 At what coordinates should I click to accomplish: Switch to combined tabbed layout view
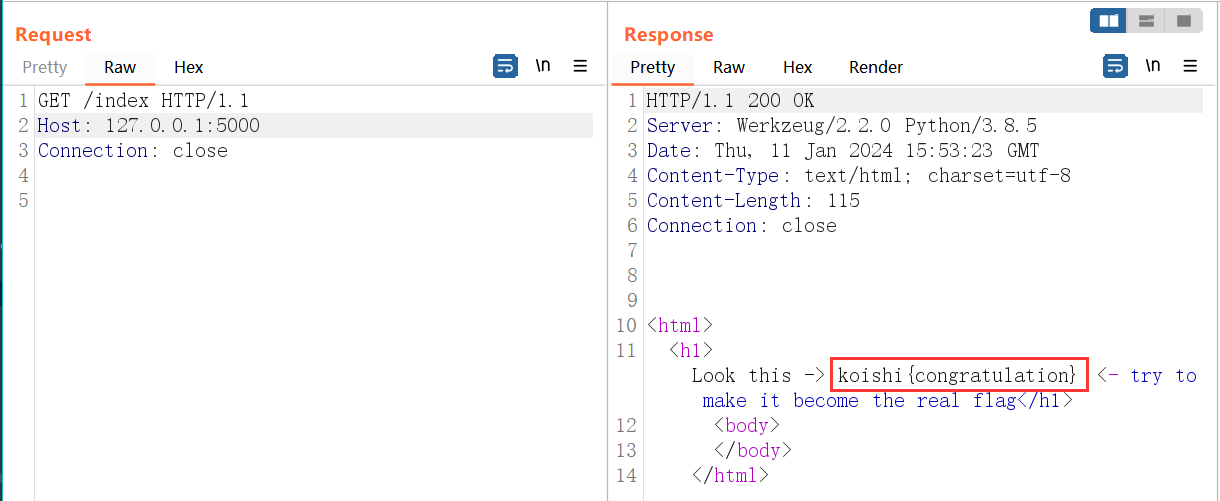click(x=1184, y=21)
